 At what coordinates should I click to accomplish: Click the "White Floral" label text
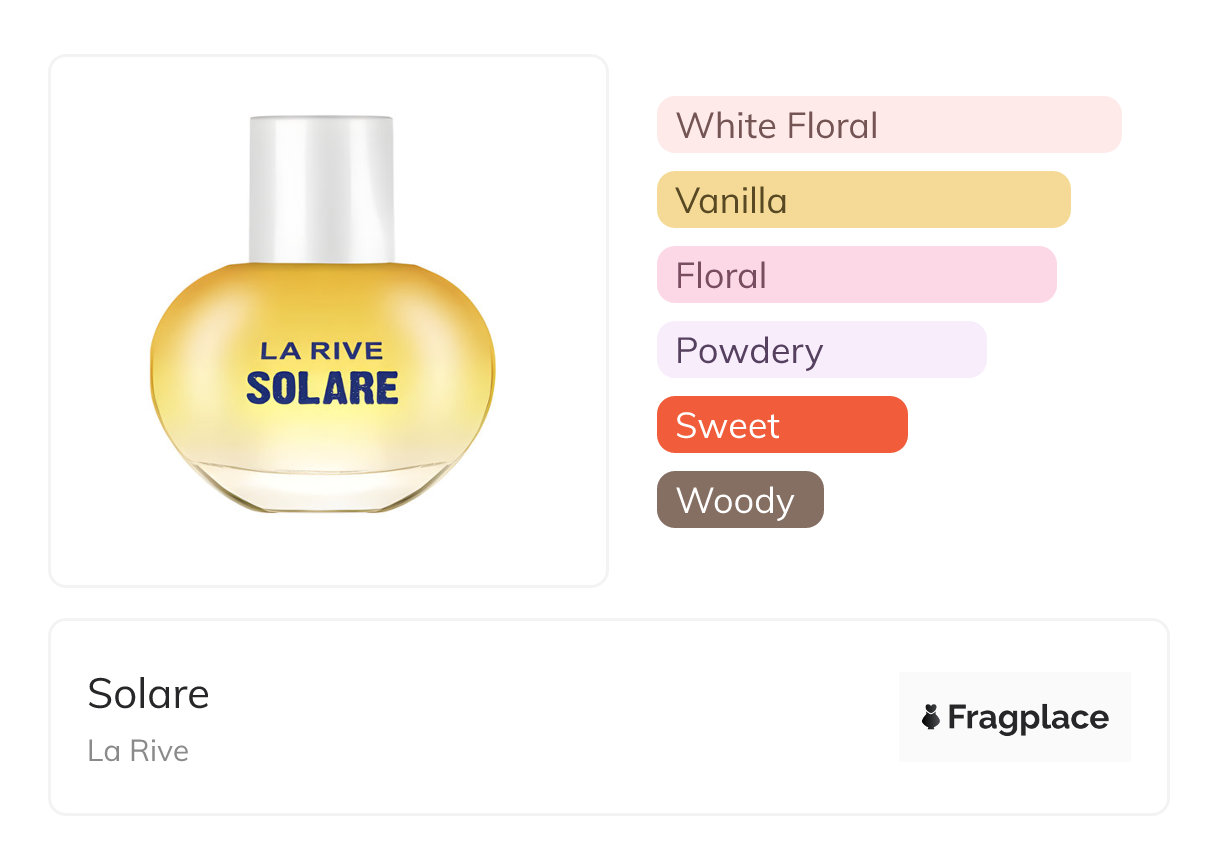(x=777, y=126)
